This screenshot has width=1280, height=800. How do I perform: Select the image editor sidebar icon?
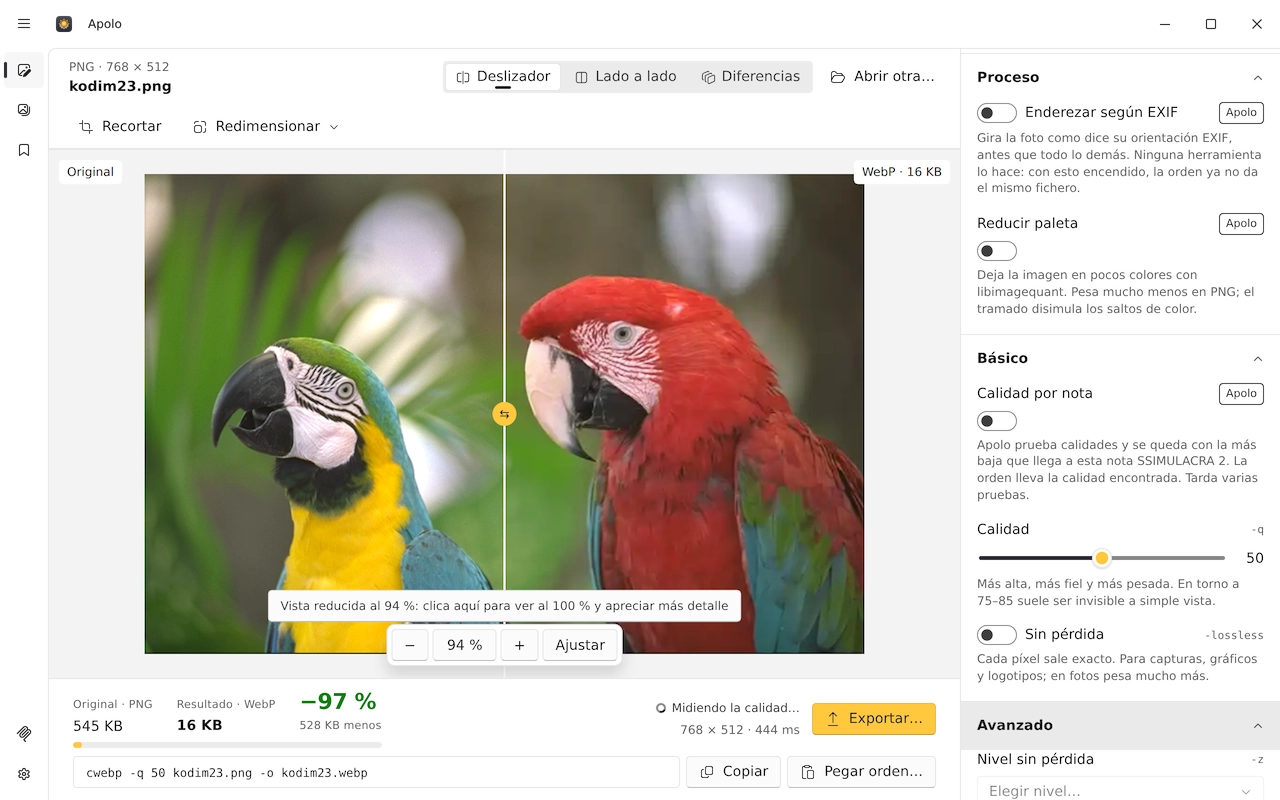coord(24,70)
